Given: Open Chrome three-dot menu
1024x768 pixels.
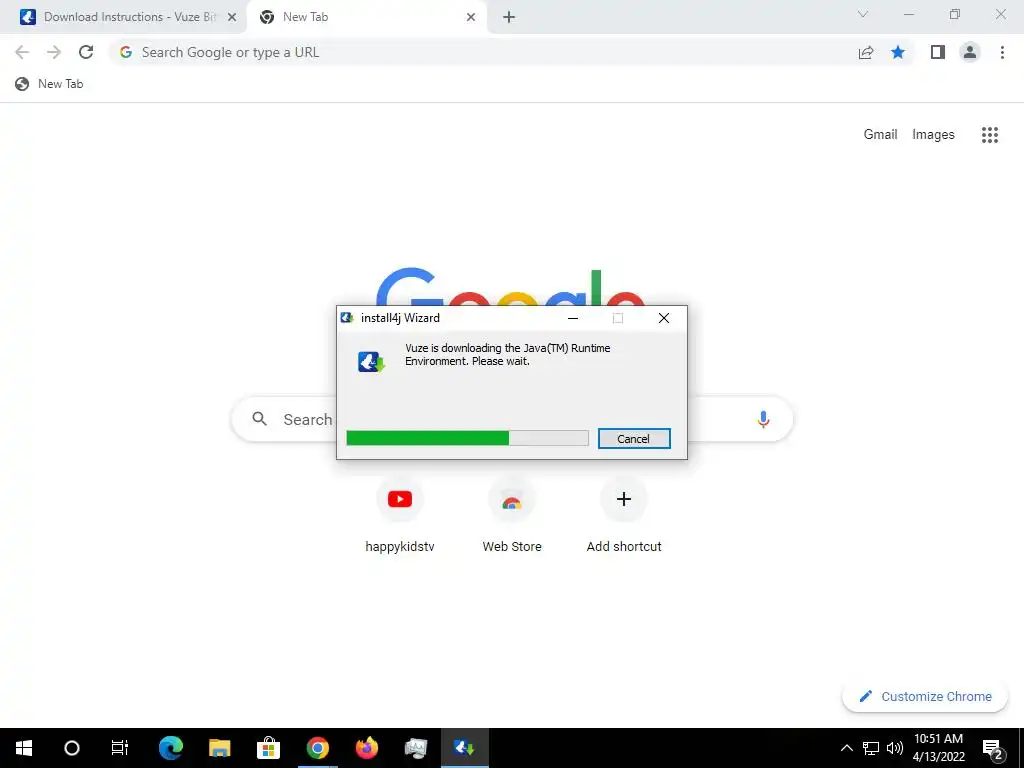Looking at the screenshot, I should [1002, 52].
